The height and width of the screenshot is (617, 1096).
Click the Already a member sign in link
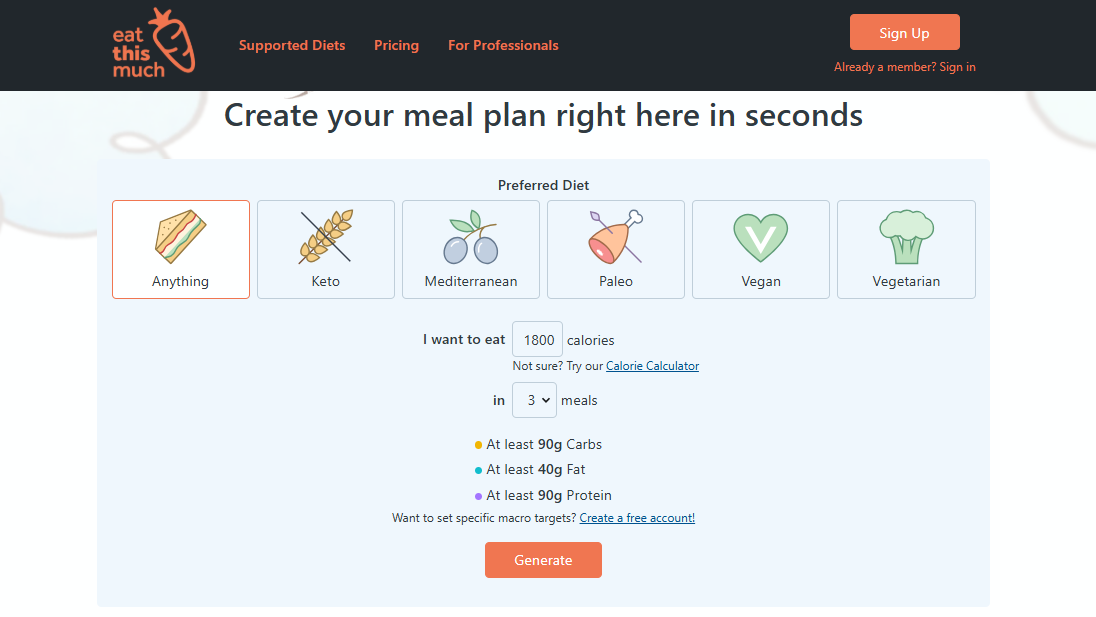point(905,67)
